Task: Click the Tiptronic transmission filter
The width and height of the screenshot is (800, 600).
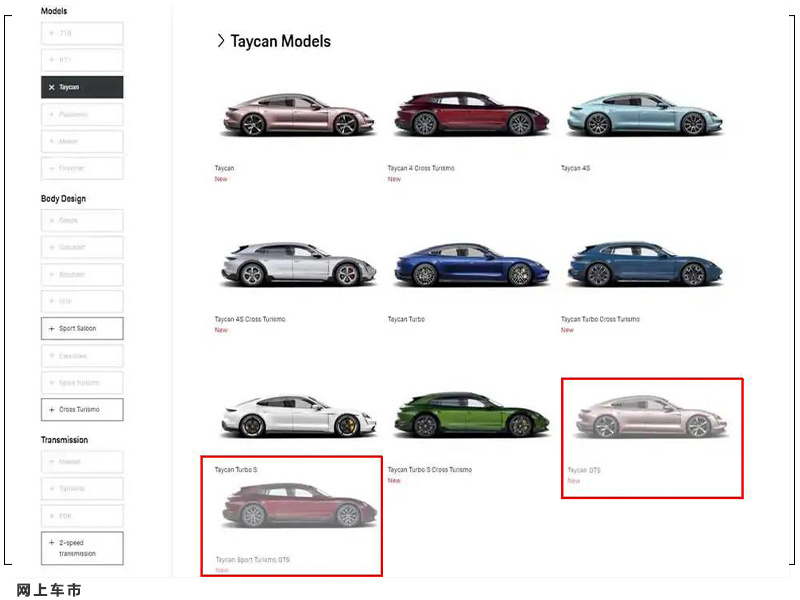Action: coord(82,489)
